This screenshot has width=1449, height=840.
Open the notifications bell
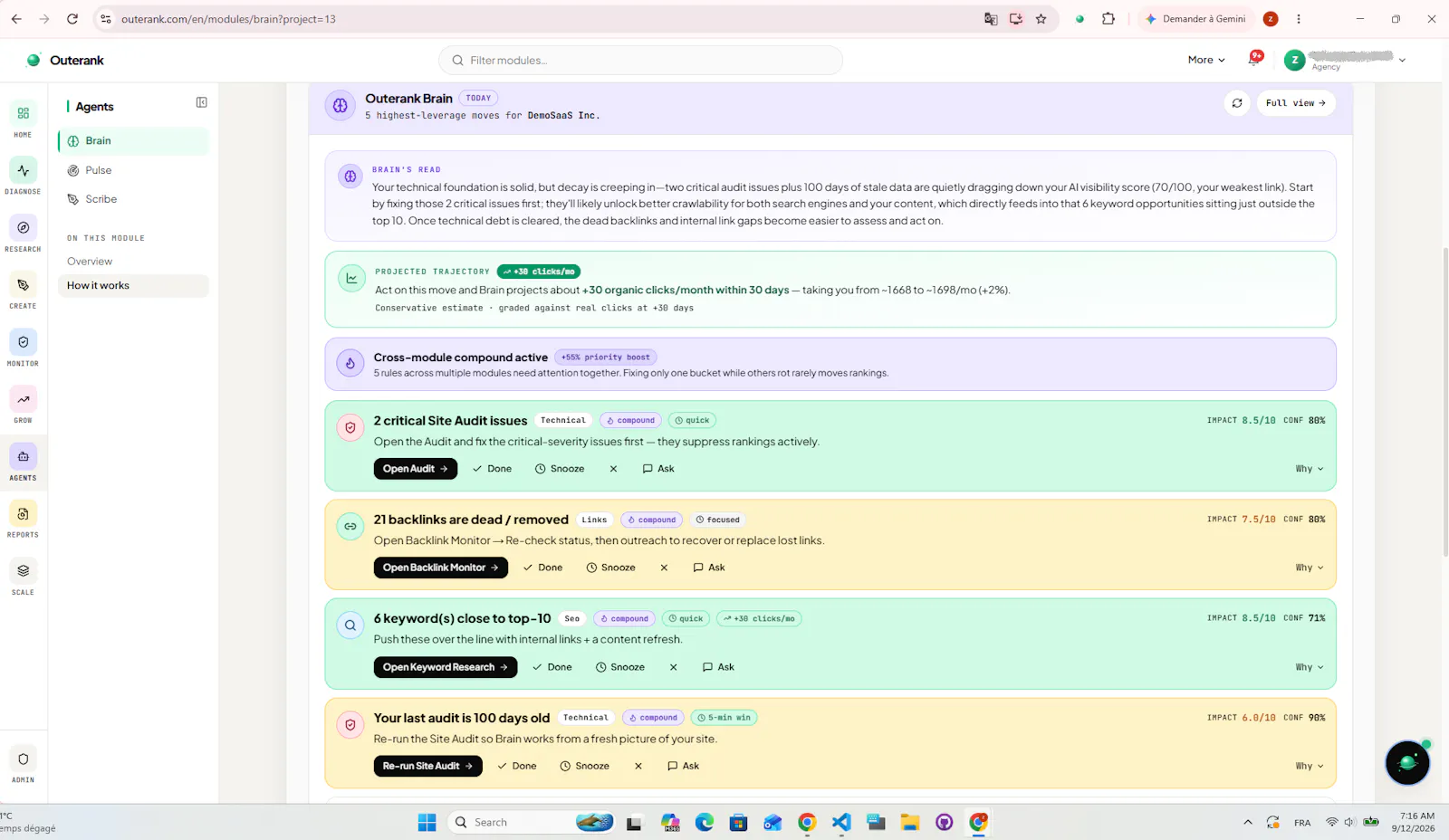1255,60
